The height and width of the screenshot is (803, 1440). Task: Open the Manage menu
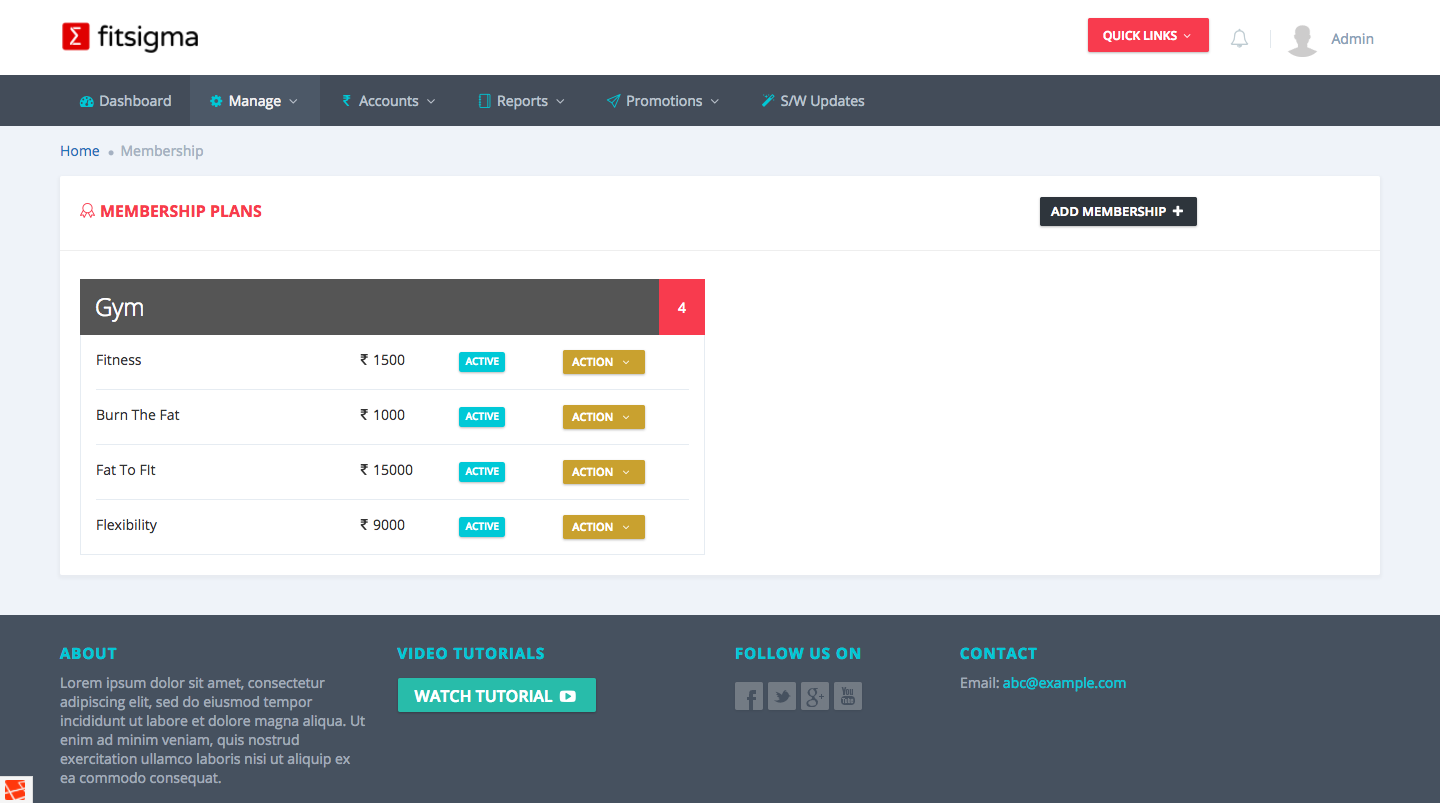click(254, 101)
